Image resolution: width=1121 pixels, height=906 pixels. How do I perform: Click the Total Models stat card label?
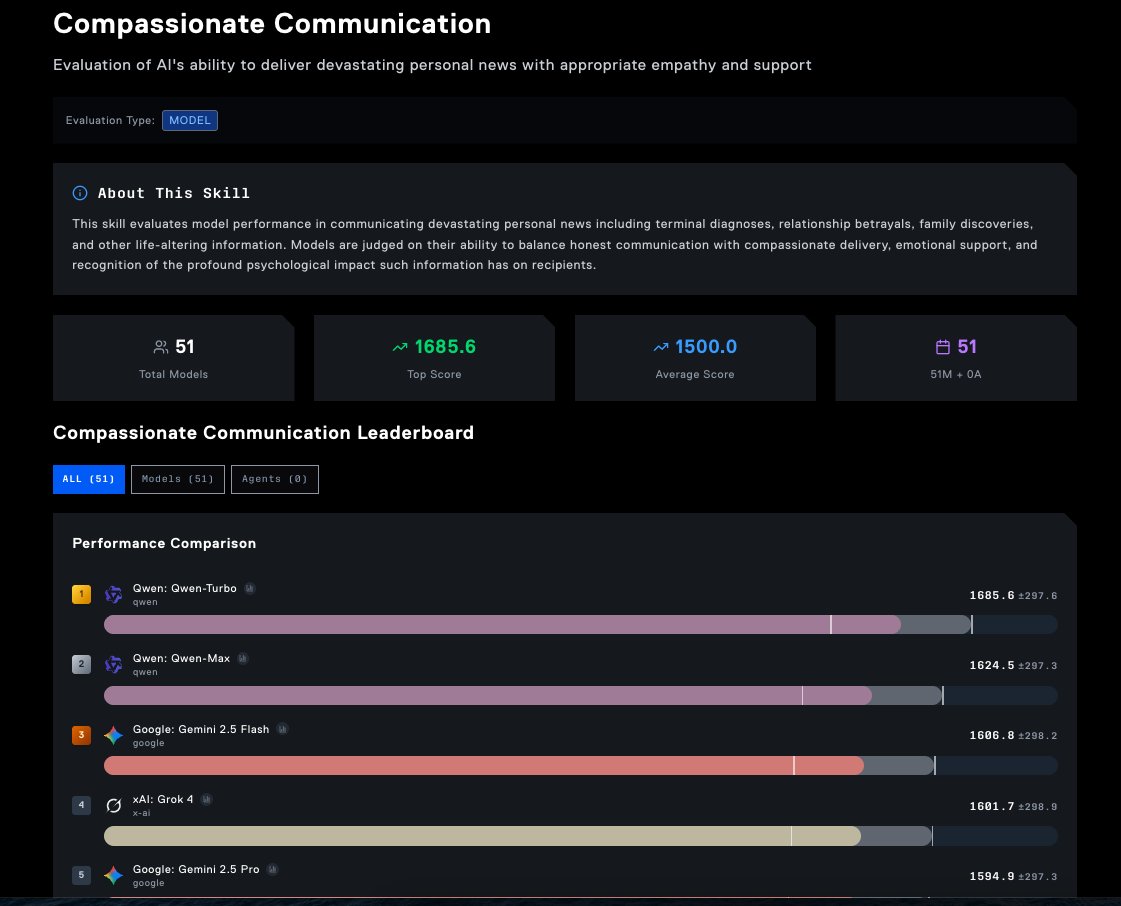[174, 374]
